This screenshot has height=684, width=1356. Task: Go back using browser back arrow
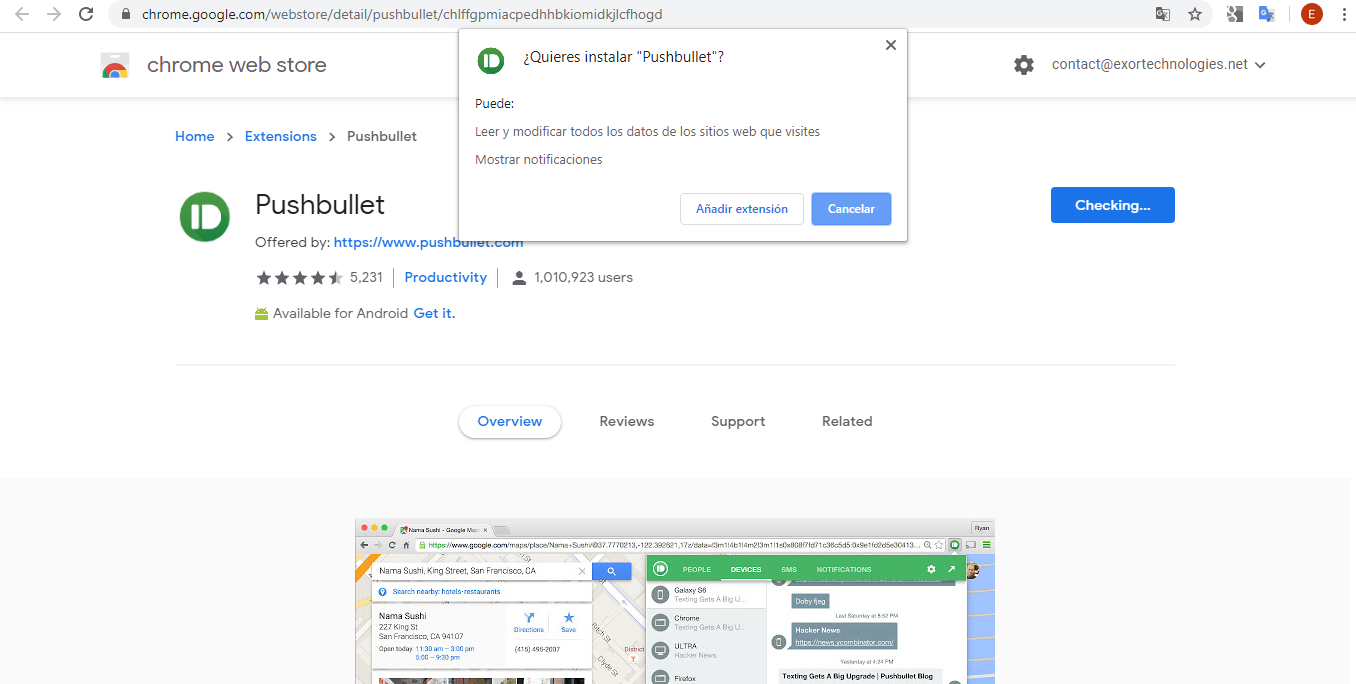[x=21, y=14]
